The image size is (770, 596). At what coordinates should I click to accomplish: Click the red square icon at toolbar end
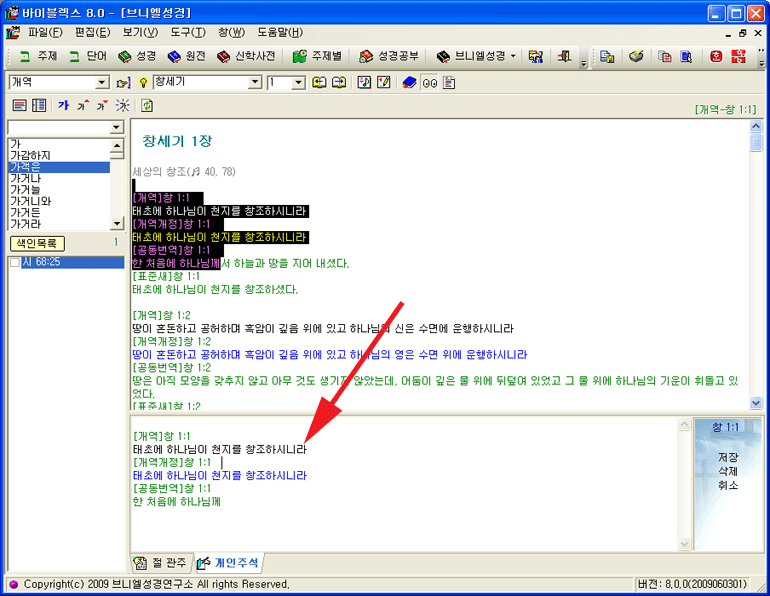[738, 56]
